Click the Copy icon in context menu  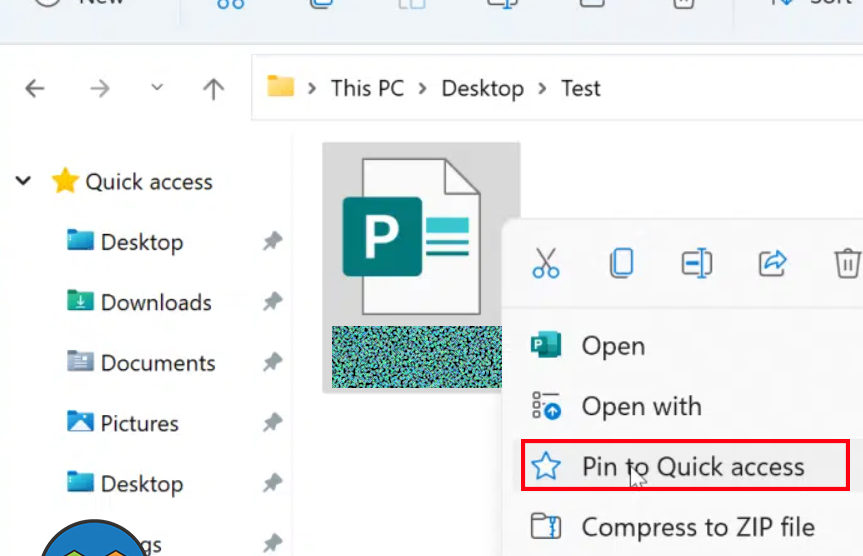pos(621,263)
